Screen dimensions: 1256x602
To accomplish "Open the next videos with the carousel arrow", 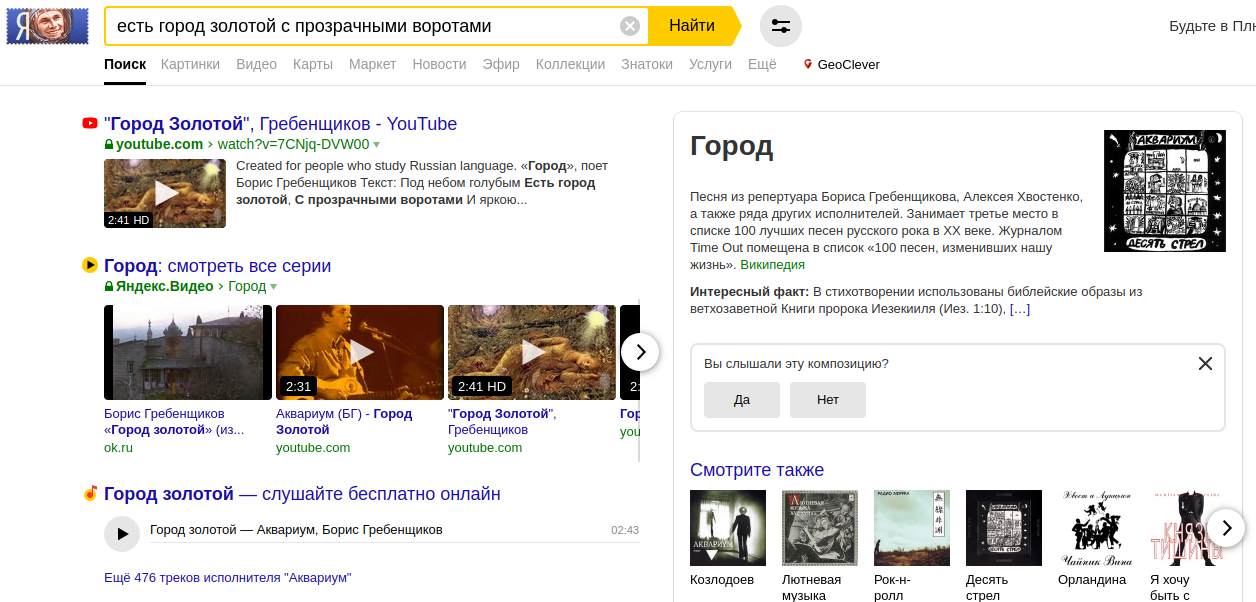I will [640, 352].
